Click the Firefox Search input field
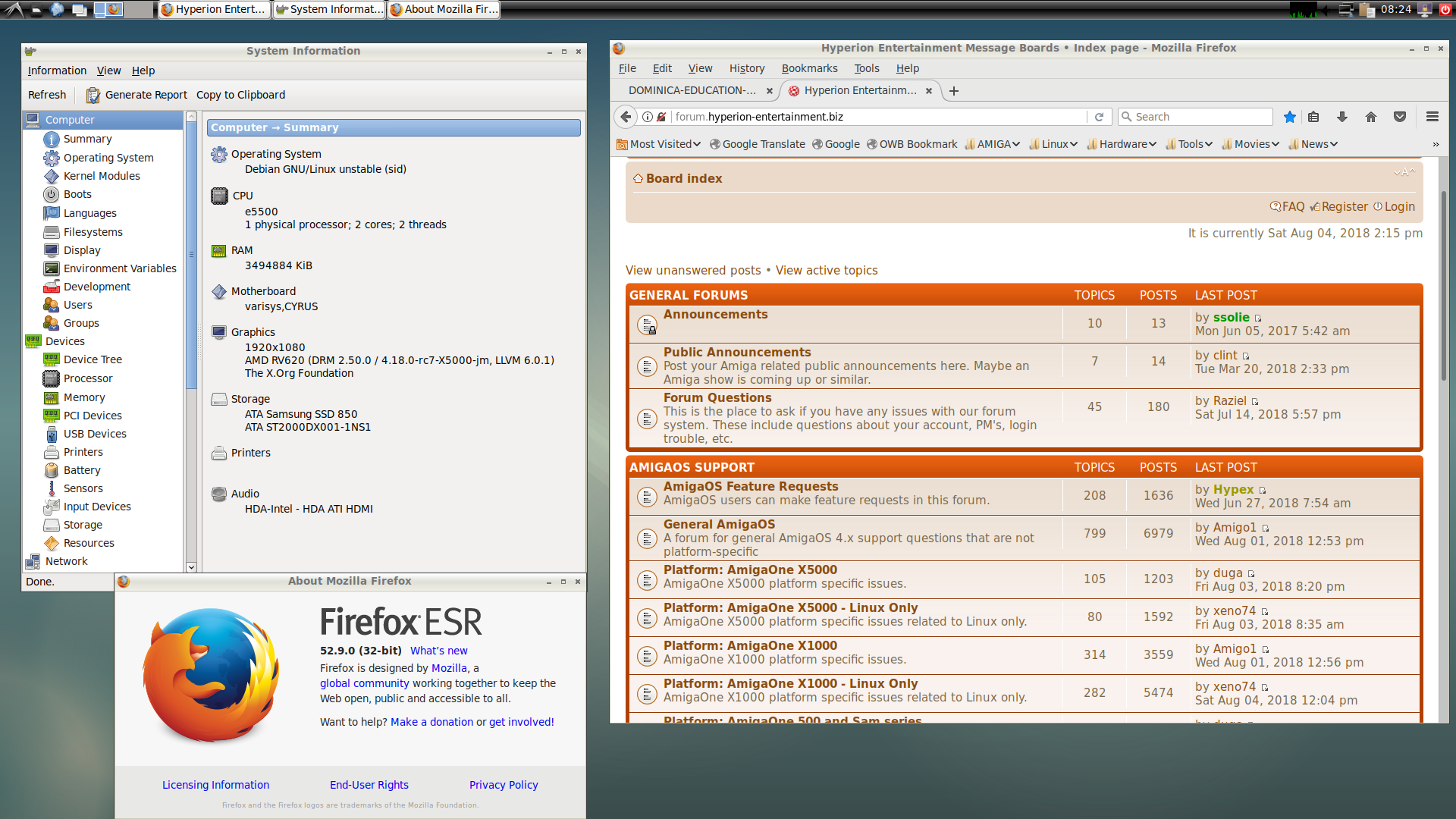The height and width of the screenshot is (819, 1456). point(1202,117)
